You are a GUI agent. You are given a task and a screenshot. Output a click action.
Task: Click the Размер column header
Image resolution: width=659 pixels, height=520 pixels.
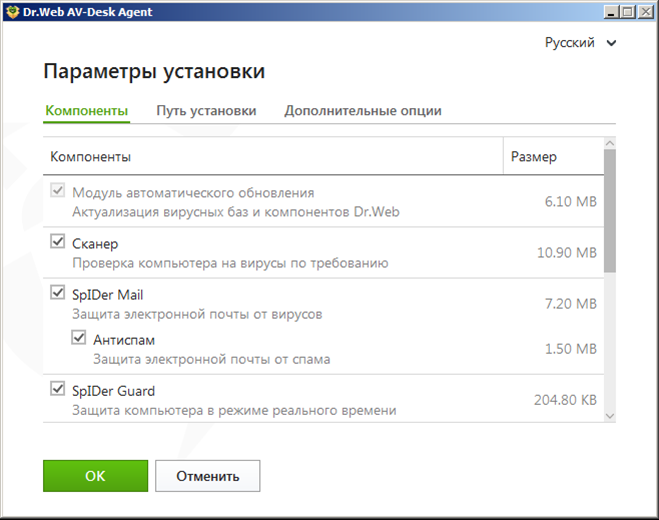click(x=534, y=157)
